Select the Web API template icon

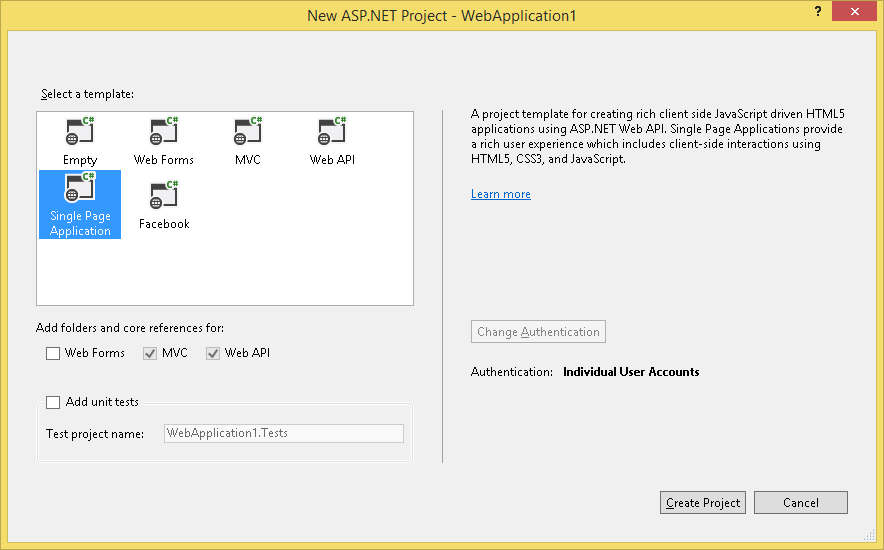332,131
